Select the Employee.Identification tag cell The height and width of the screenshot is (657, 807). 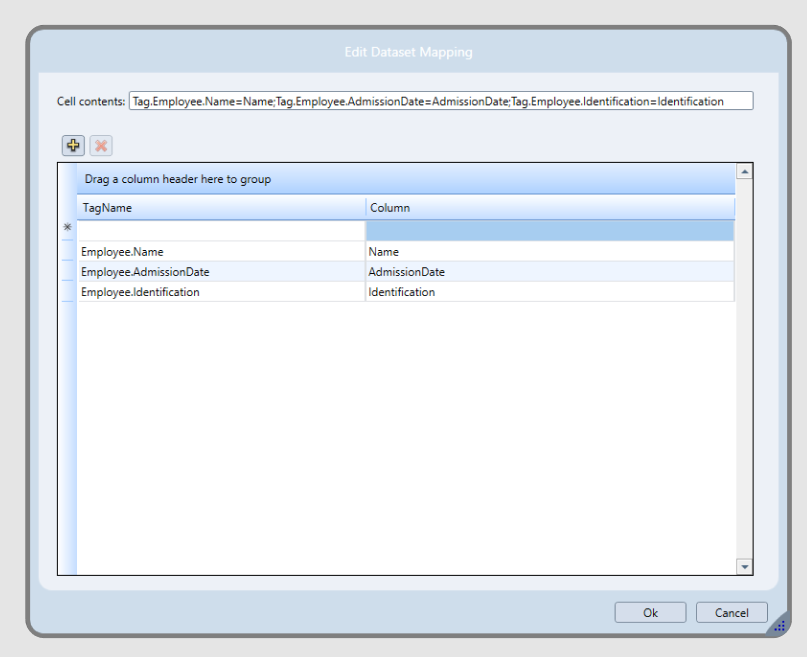coord(220,292)
